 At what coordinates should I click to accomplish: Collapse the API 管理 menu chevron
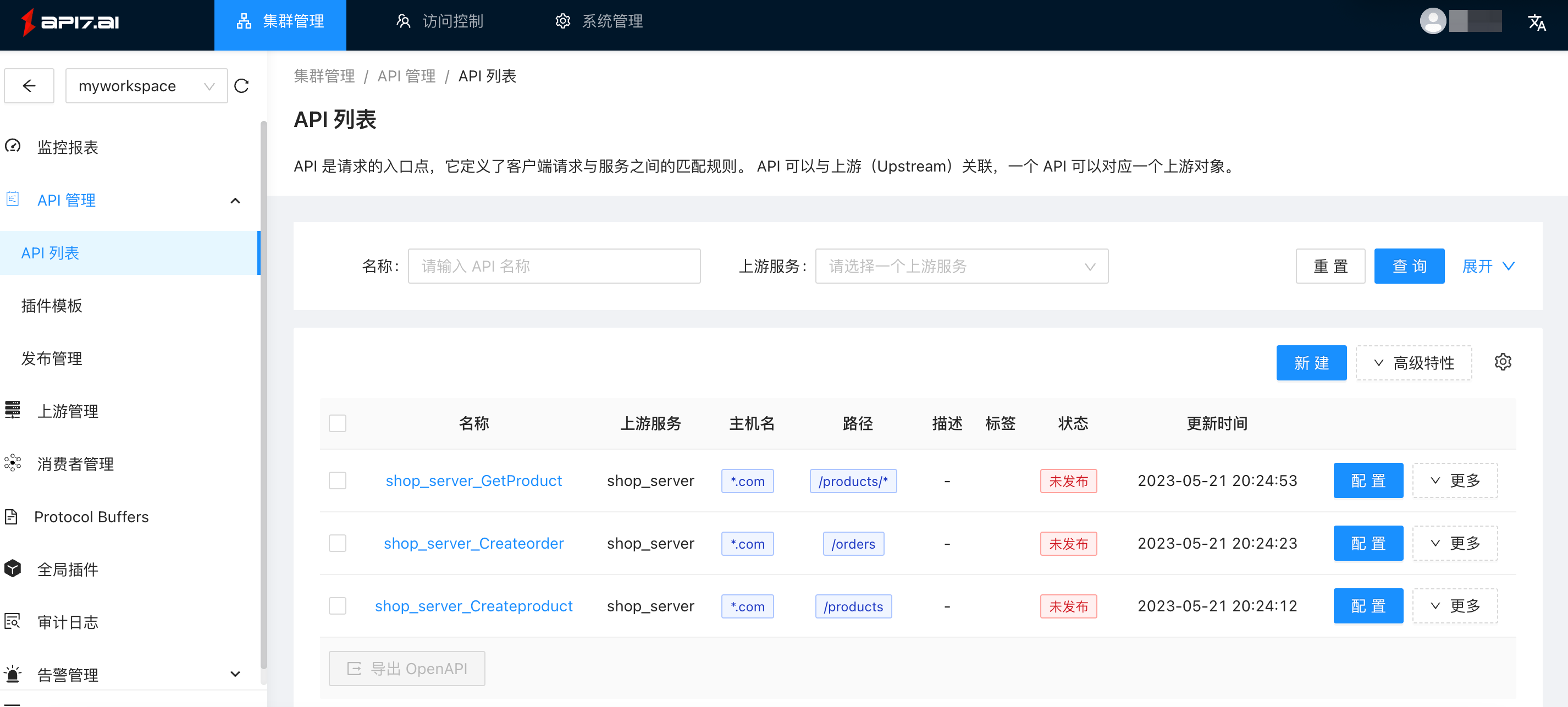pos(235,200)
